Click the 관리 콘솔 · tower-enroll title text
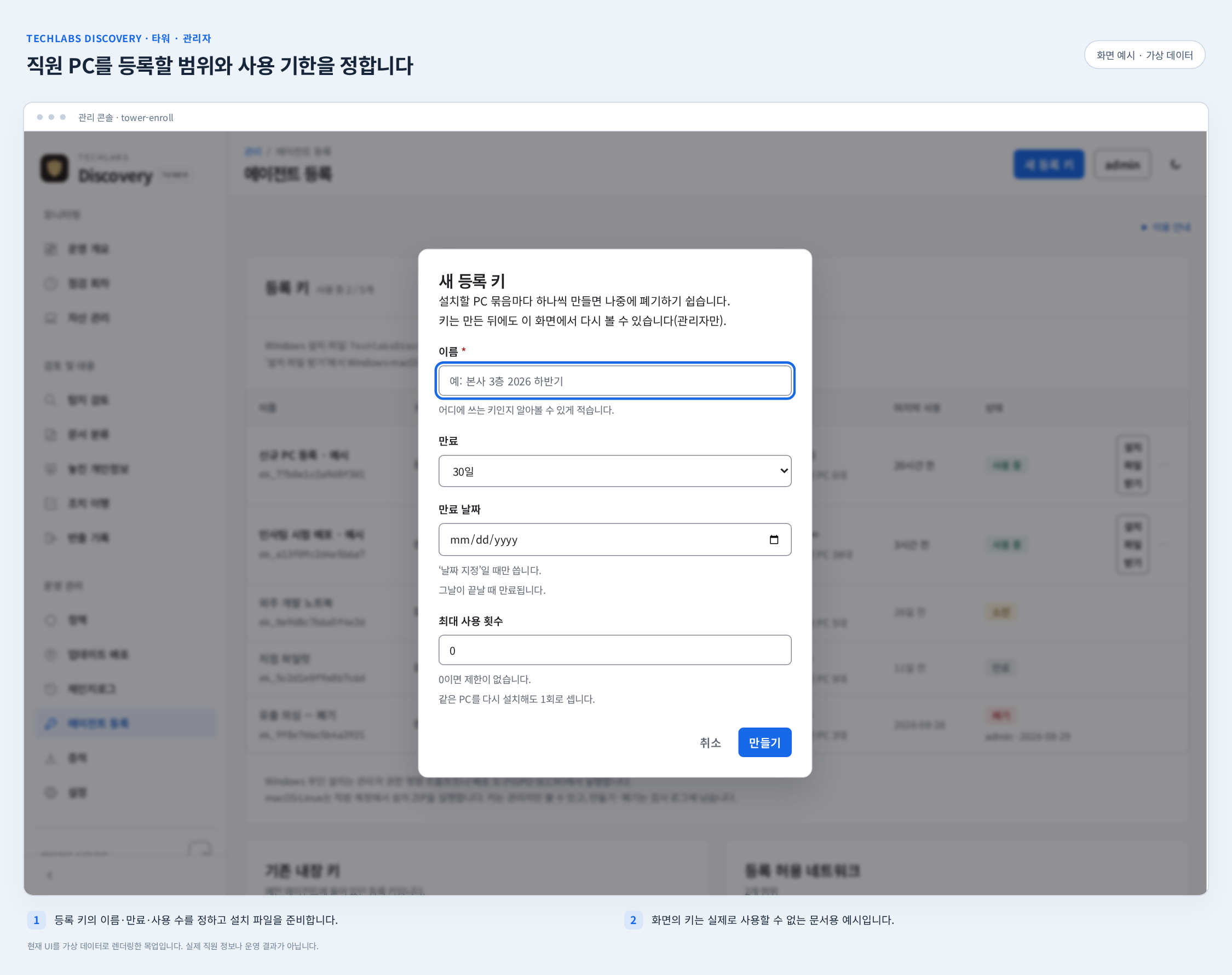Screen dimensions: 1232x975 pos(125,118)
